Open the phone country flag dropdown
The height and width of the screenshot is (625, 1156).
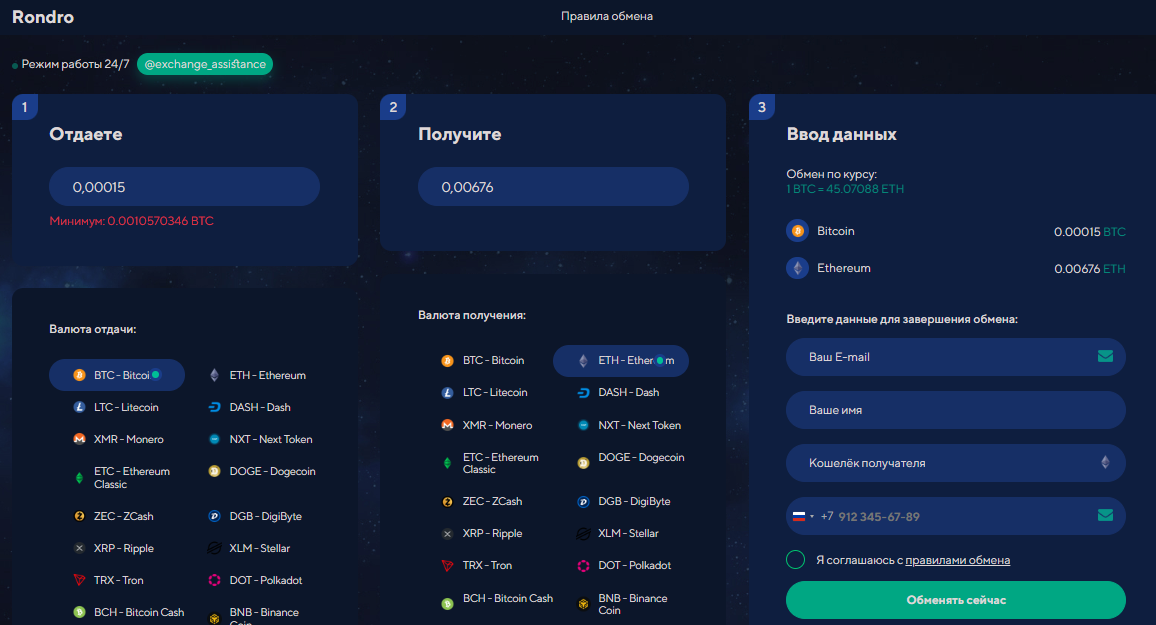[x=803, y=517]
